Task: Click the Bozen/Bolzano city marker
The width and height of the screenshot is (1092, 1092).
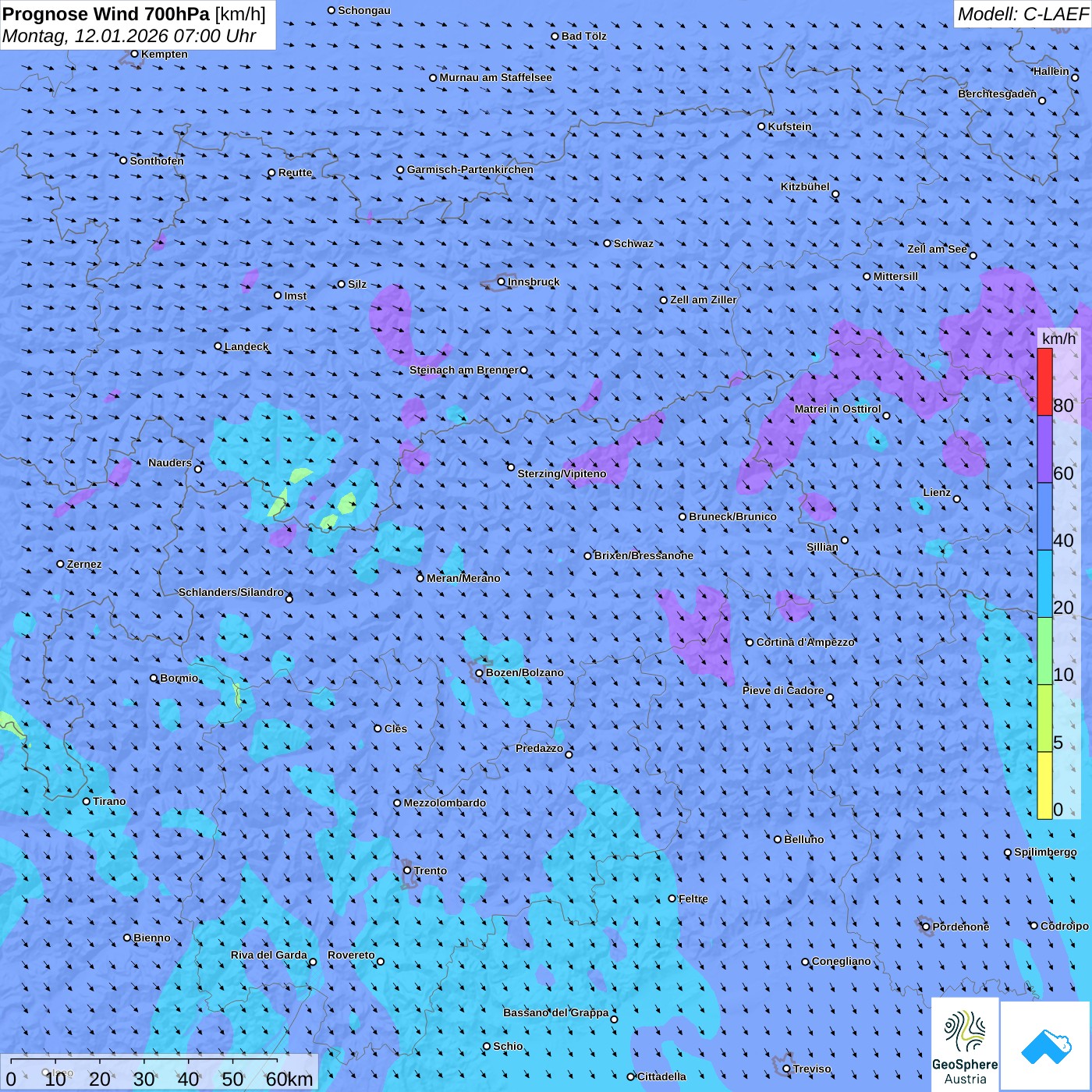Action: point(479,672)
